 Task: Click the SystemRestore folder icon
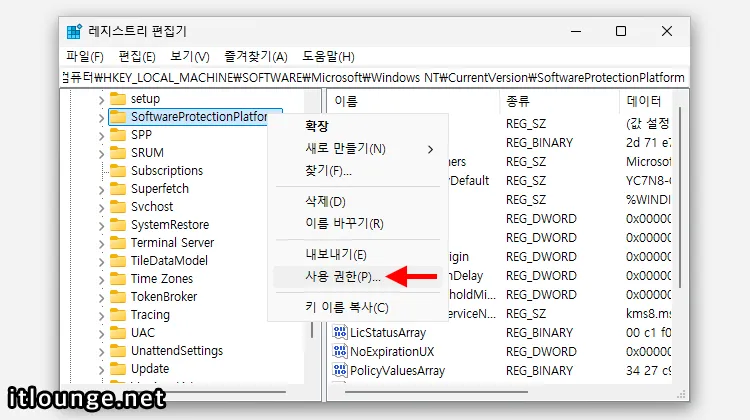118,225
